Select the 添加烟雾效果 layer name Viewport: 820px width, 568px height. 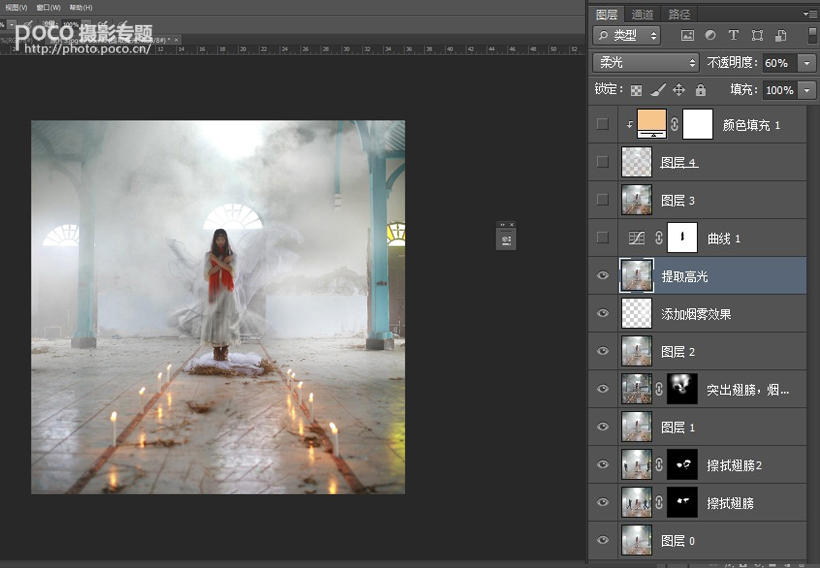696,314
